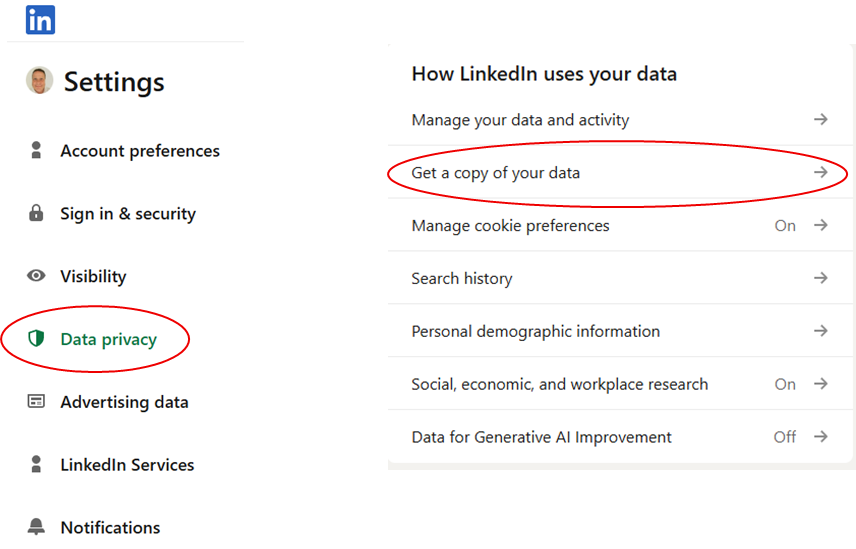Go to the Notifications settings section

click(110, 527)
